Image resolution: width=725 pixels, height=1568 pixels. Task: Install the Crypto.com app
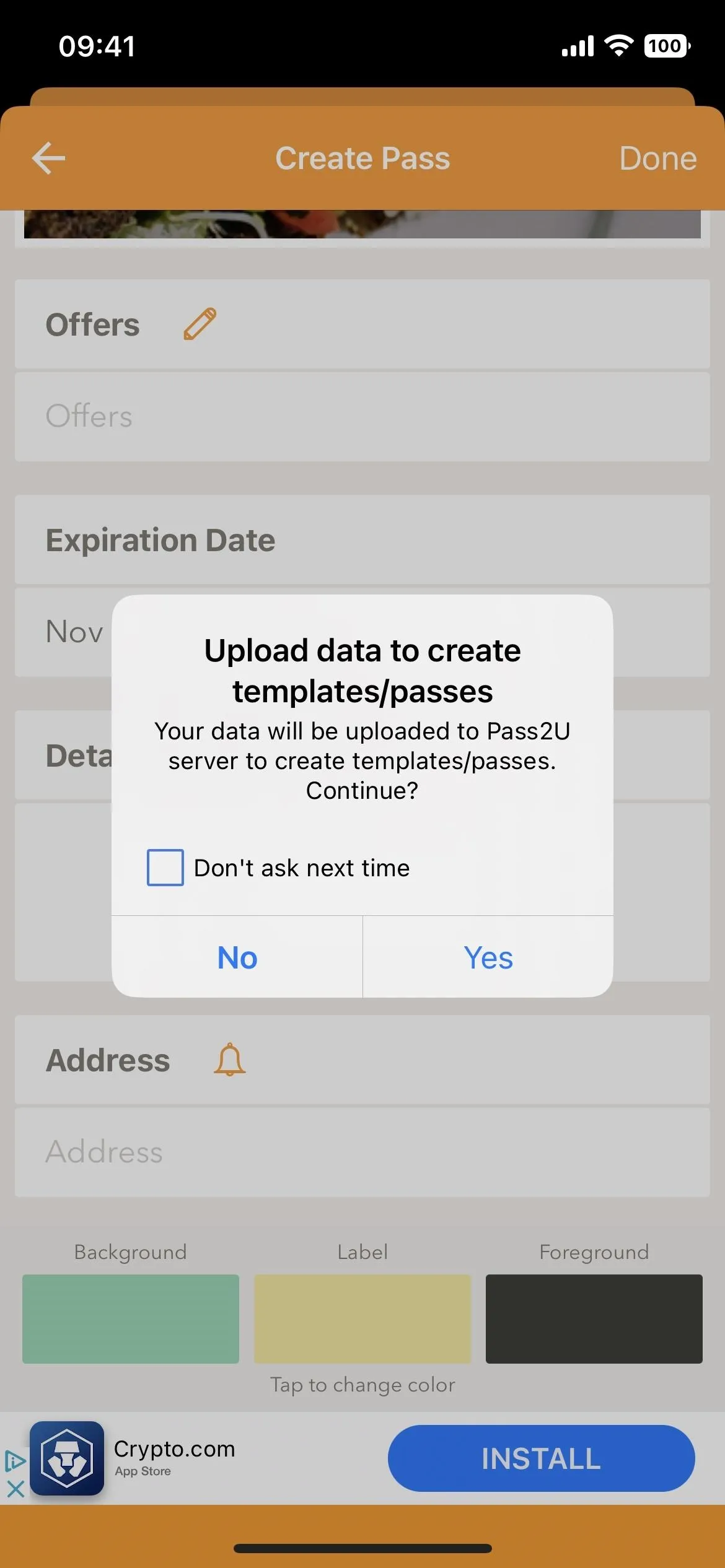coord(541,1458)
